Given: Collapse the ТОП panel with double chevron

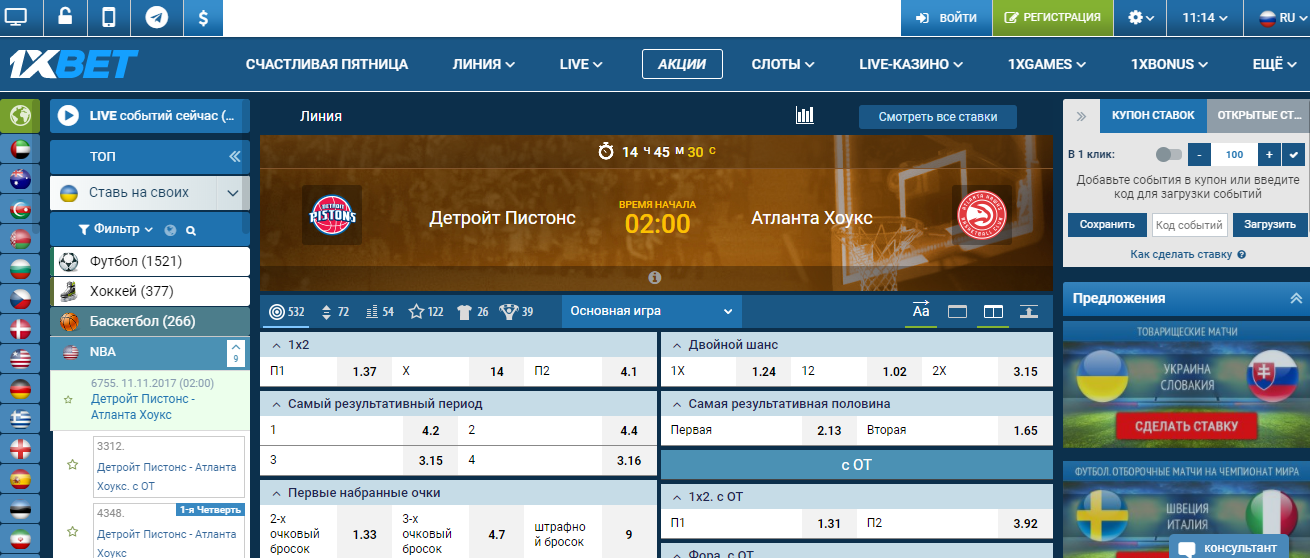Looking at the screenshot, I should click(235, 157).
